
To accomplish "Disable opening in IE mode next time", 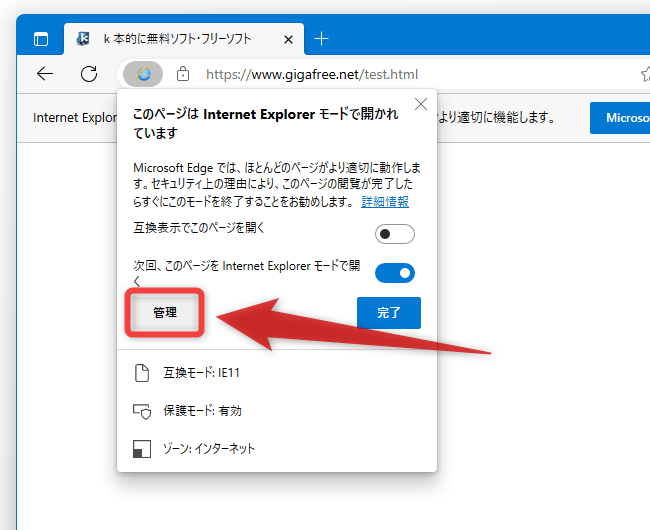I will pyautogui.click(x=395, y=273).
